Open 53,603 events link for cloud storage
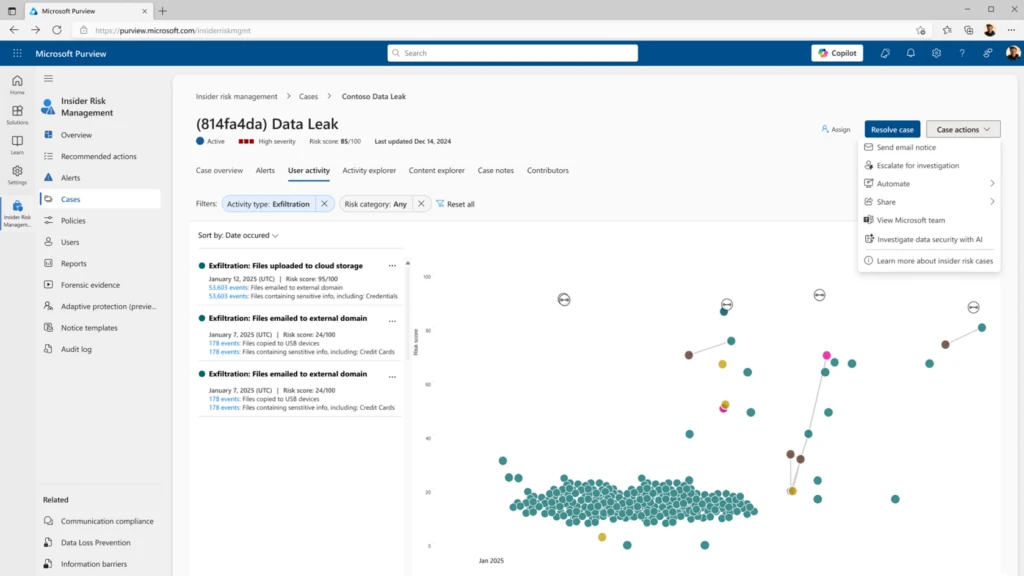The height and width of the screenshot is (576, 1024). [228, 287]
